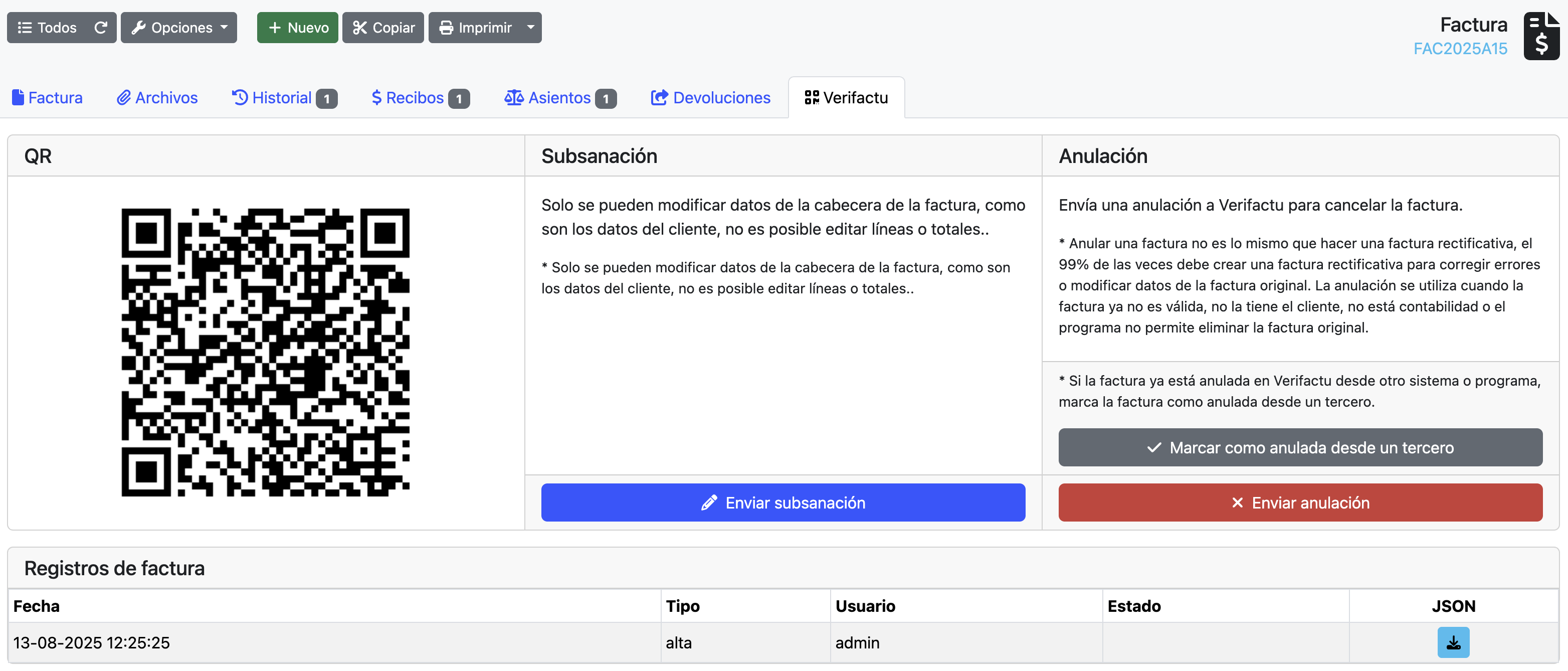Click the share icon on Devoluciones tab

click(x=659, y=97)
